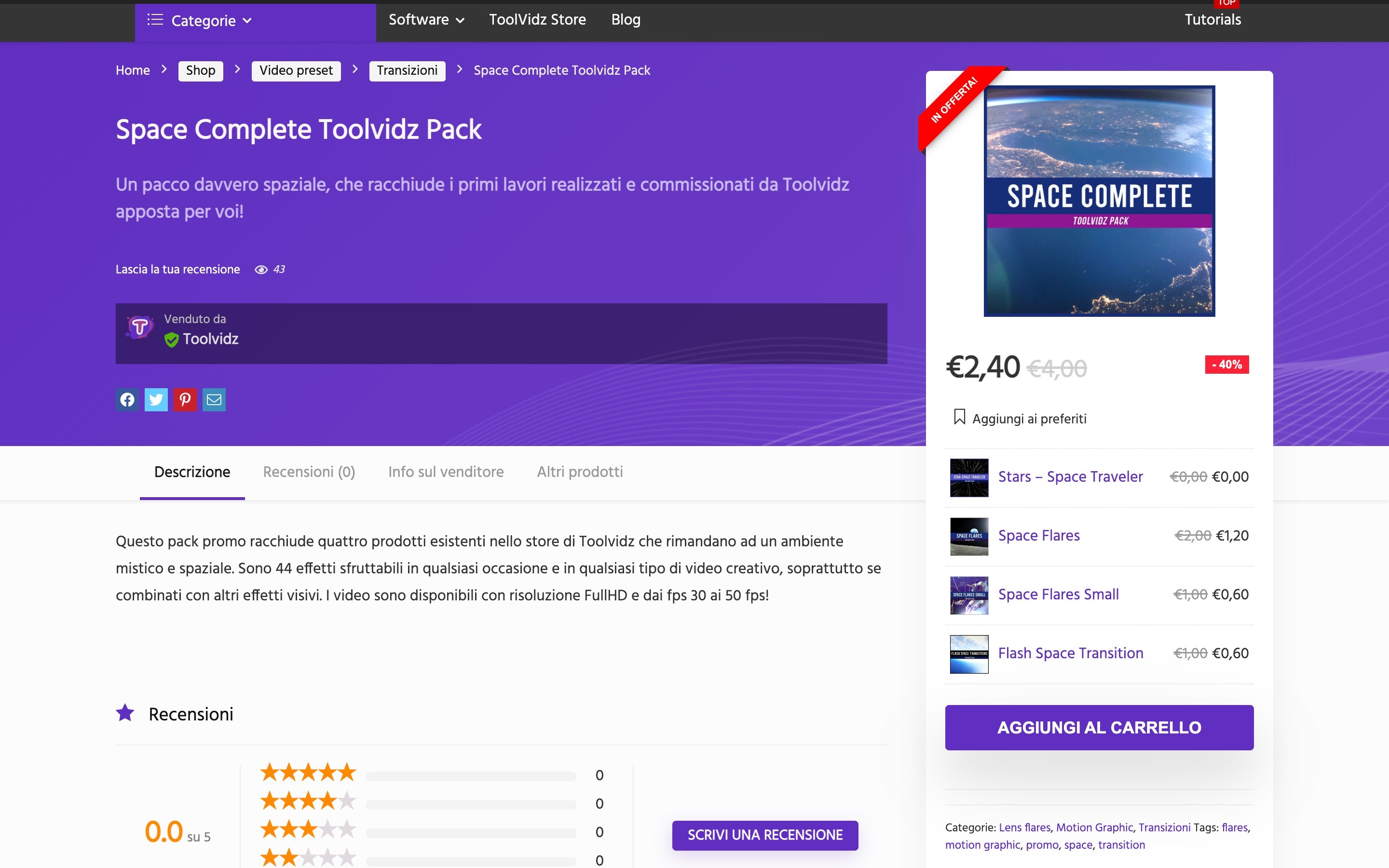Click the Space Complete Toolvidz Pack heading

[299, 129]
